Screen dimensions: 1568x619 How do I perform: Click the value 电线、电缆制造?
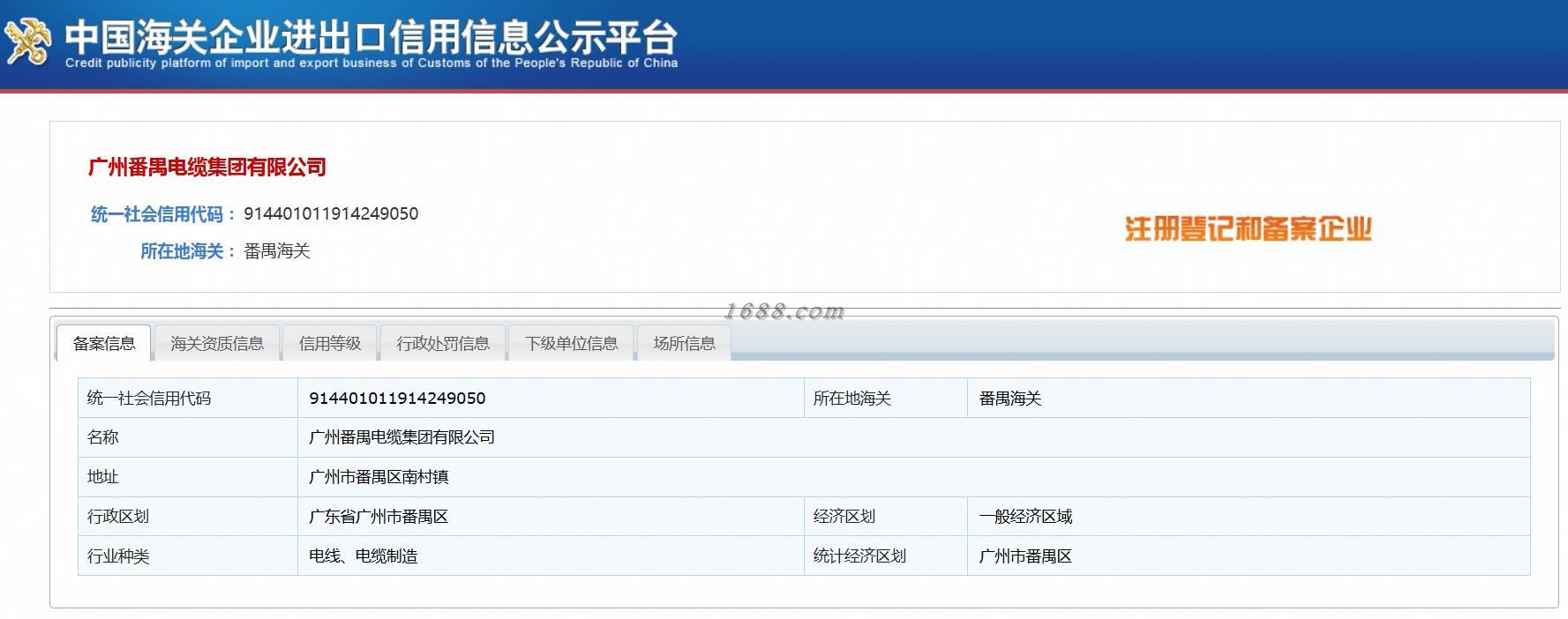[x=364, y=556]
